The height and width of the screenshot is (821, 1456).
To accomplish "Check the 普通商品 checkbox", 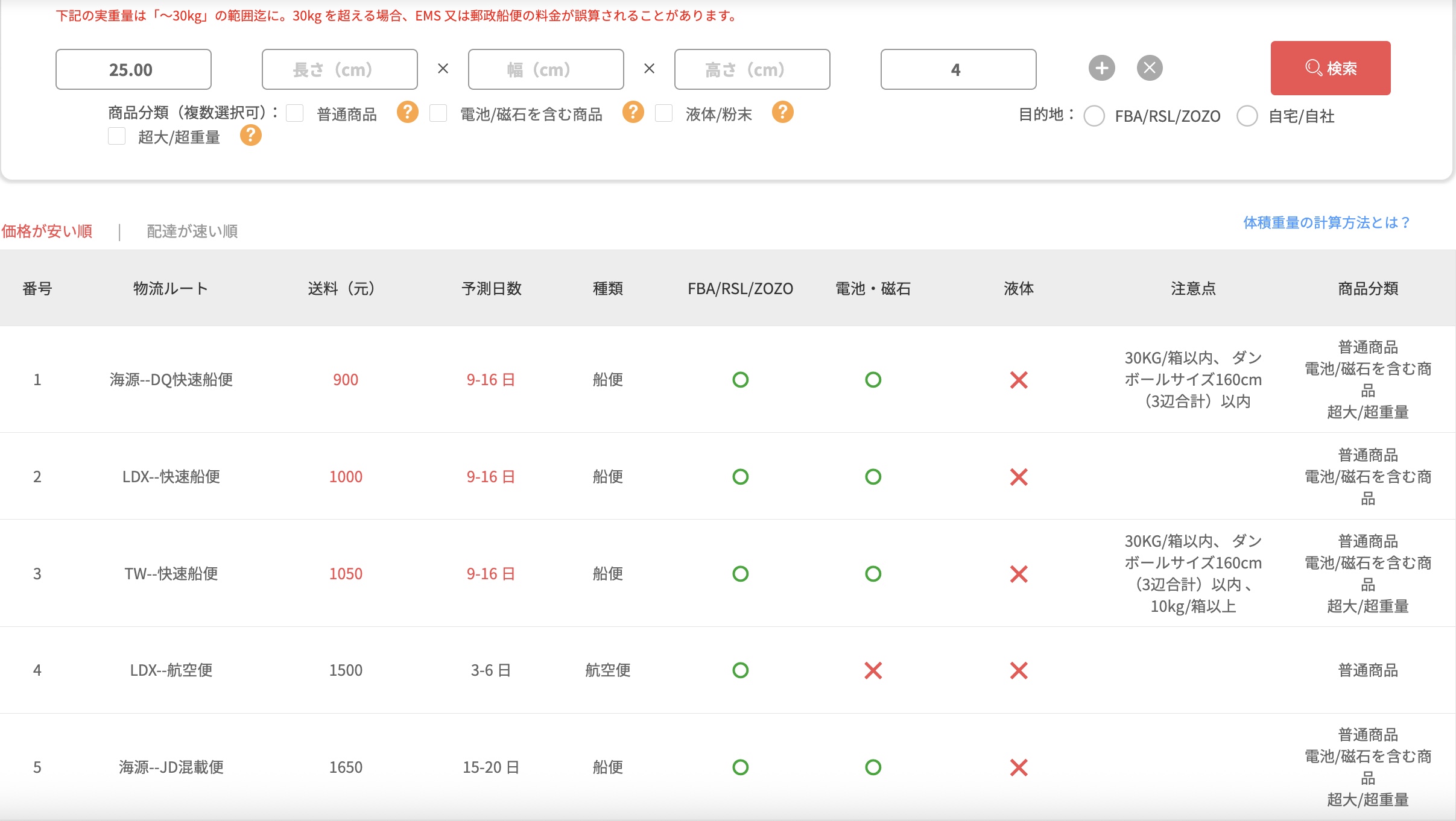I will pos(294,113).
